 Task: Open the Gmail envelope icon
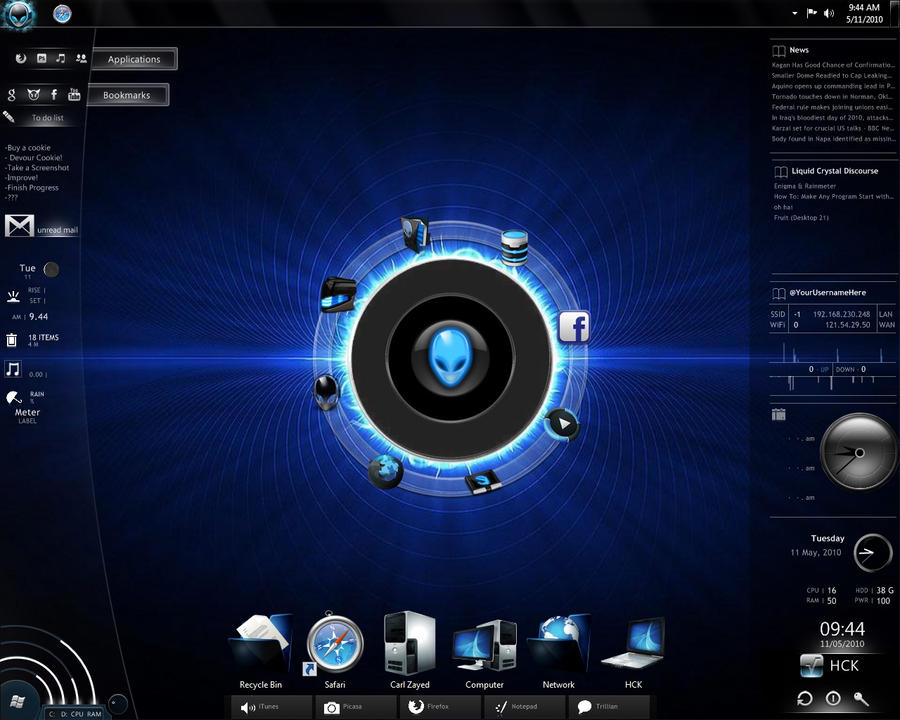pos(20,226)
